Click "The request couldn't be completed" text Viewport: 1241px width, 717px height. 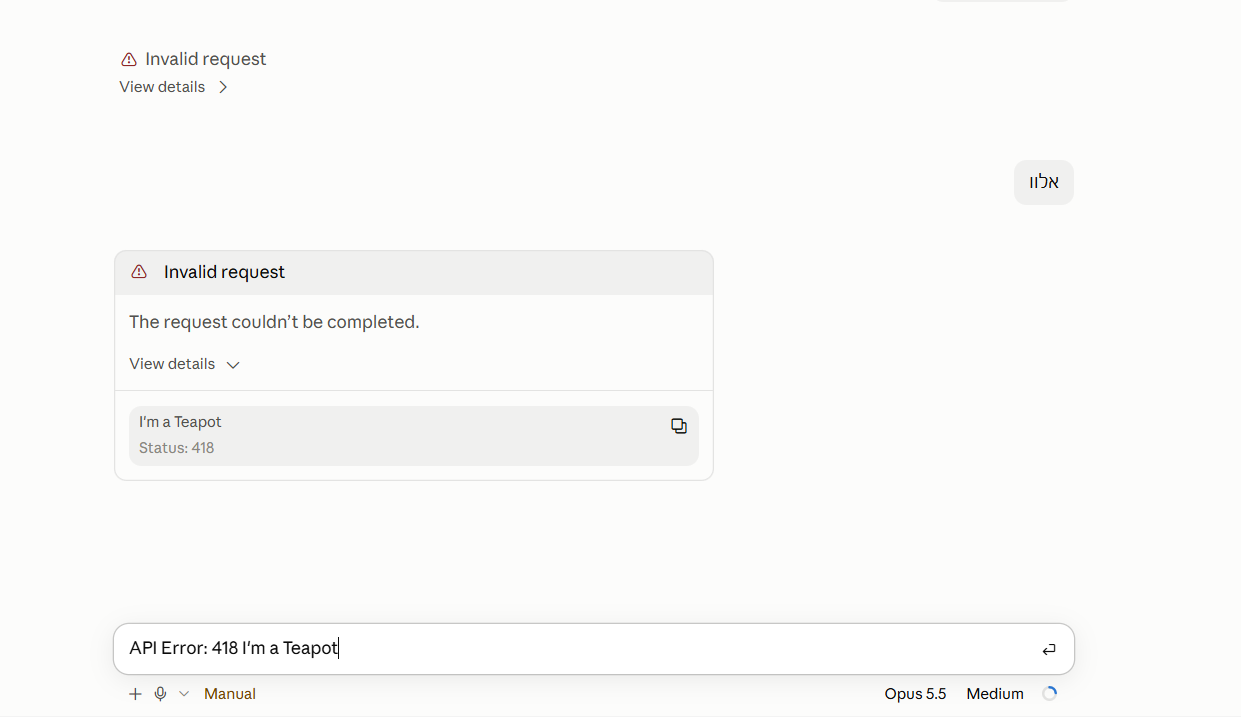tap(274, 322)
